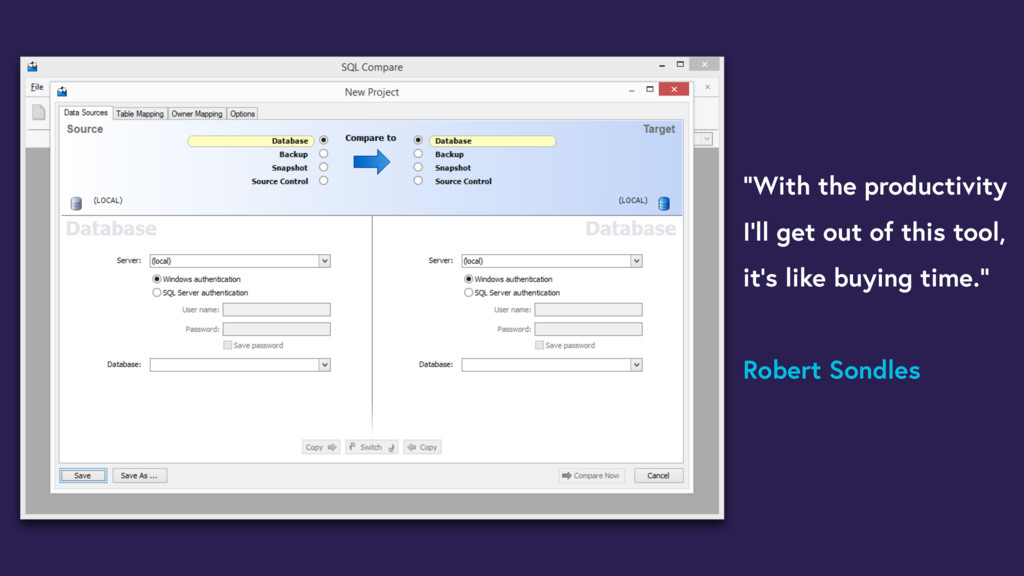
Task: Tick Save password on the target side
Action: (x=539, y=345)
